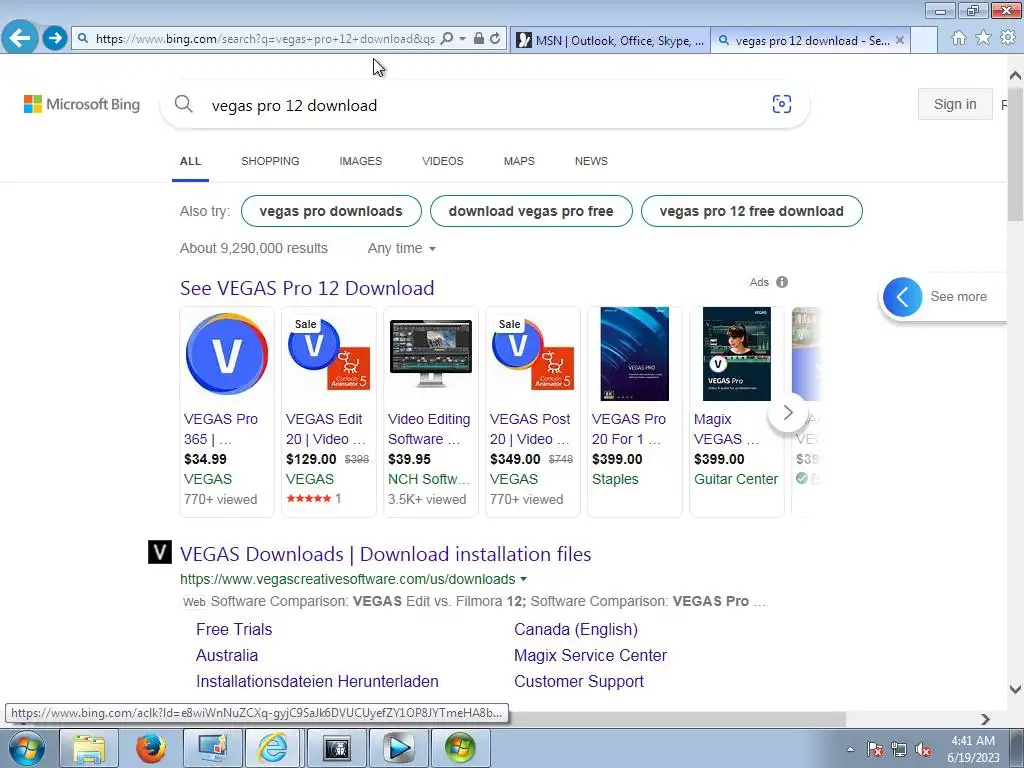
Task: Open the Australia sitelink
Action: pyautogui.click(x=227, y=656)
